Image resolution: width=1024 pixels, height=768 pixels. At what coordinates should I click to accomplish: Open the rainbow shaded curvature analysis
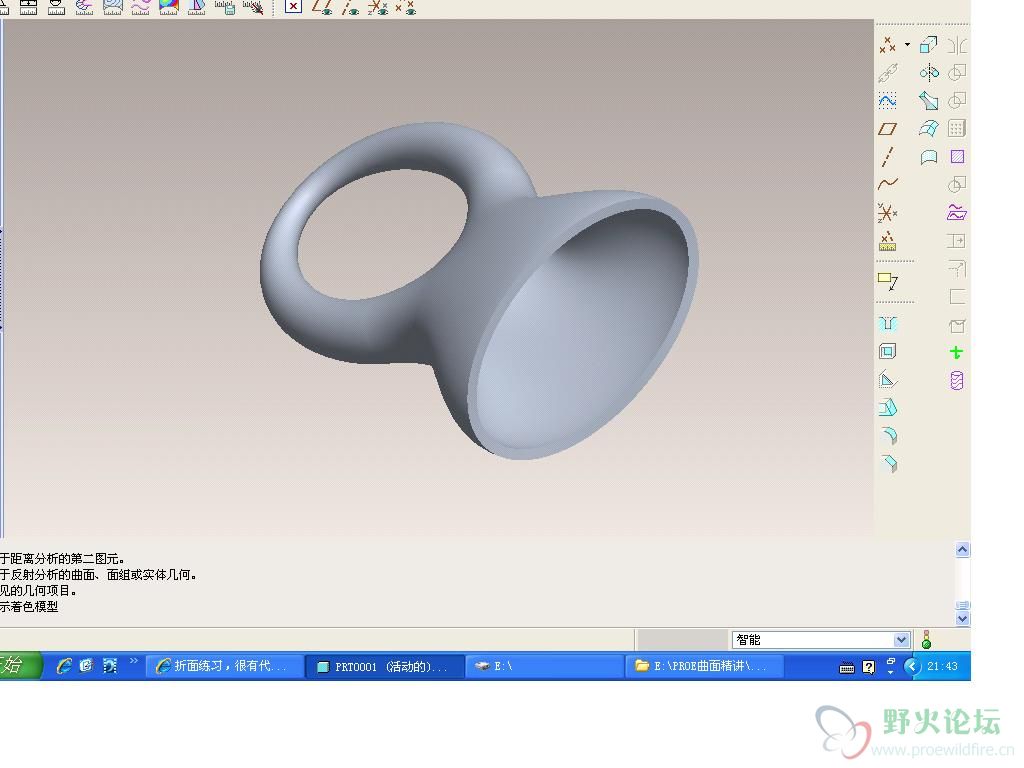168,7
